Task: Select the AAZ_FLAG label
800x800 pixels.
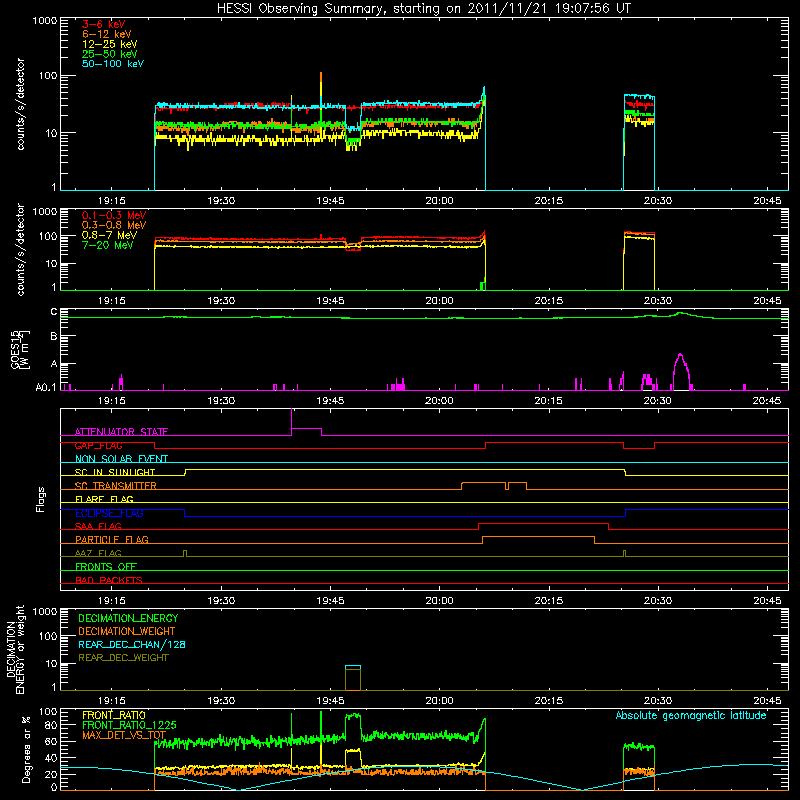Action: point(98,553)
